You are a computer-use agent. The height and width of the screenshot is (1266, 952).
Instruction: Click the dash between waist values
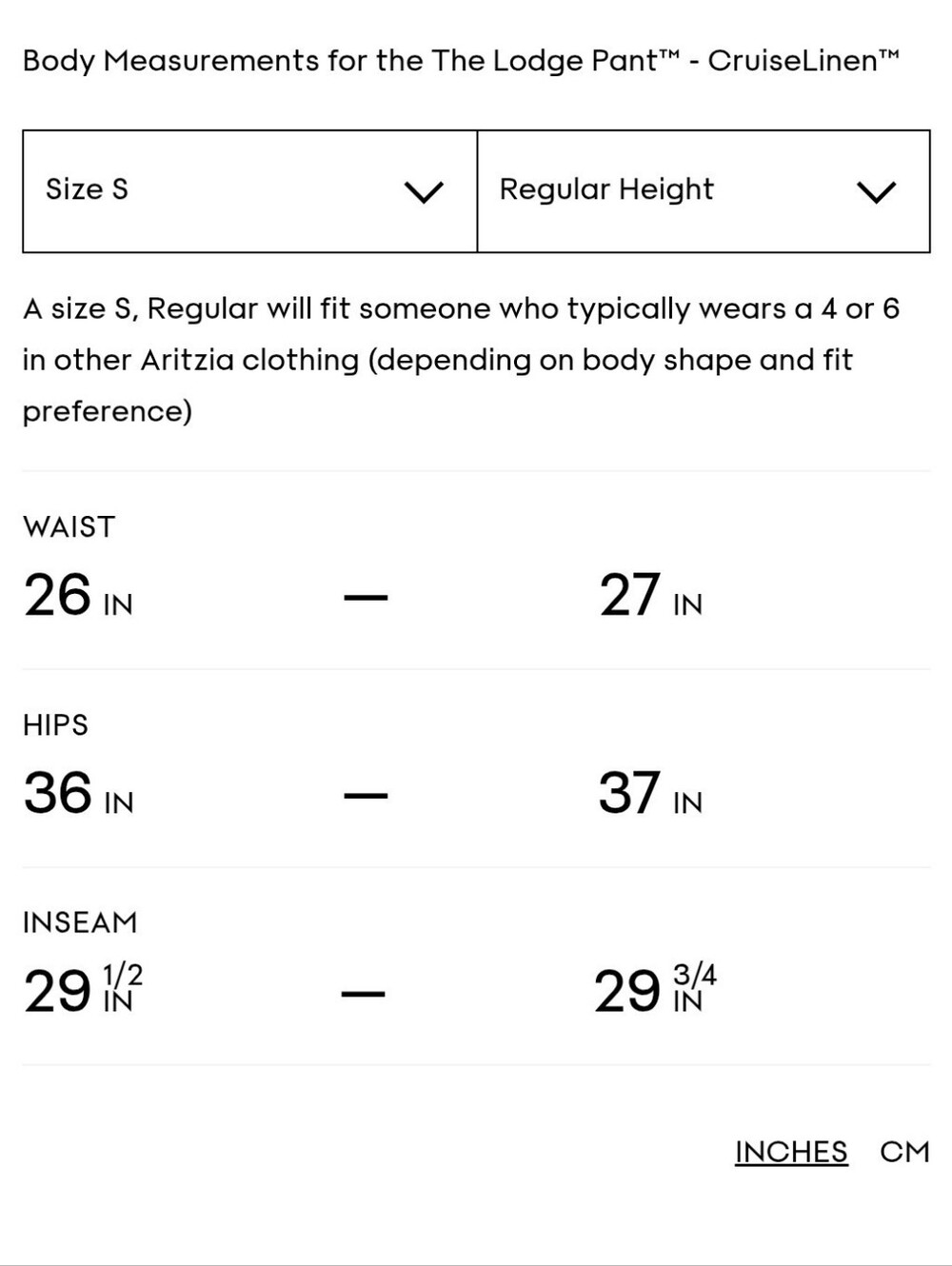(x=366, y=598)
